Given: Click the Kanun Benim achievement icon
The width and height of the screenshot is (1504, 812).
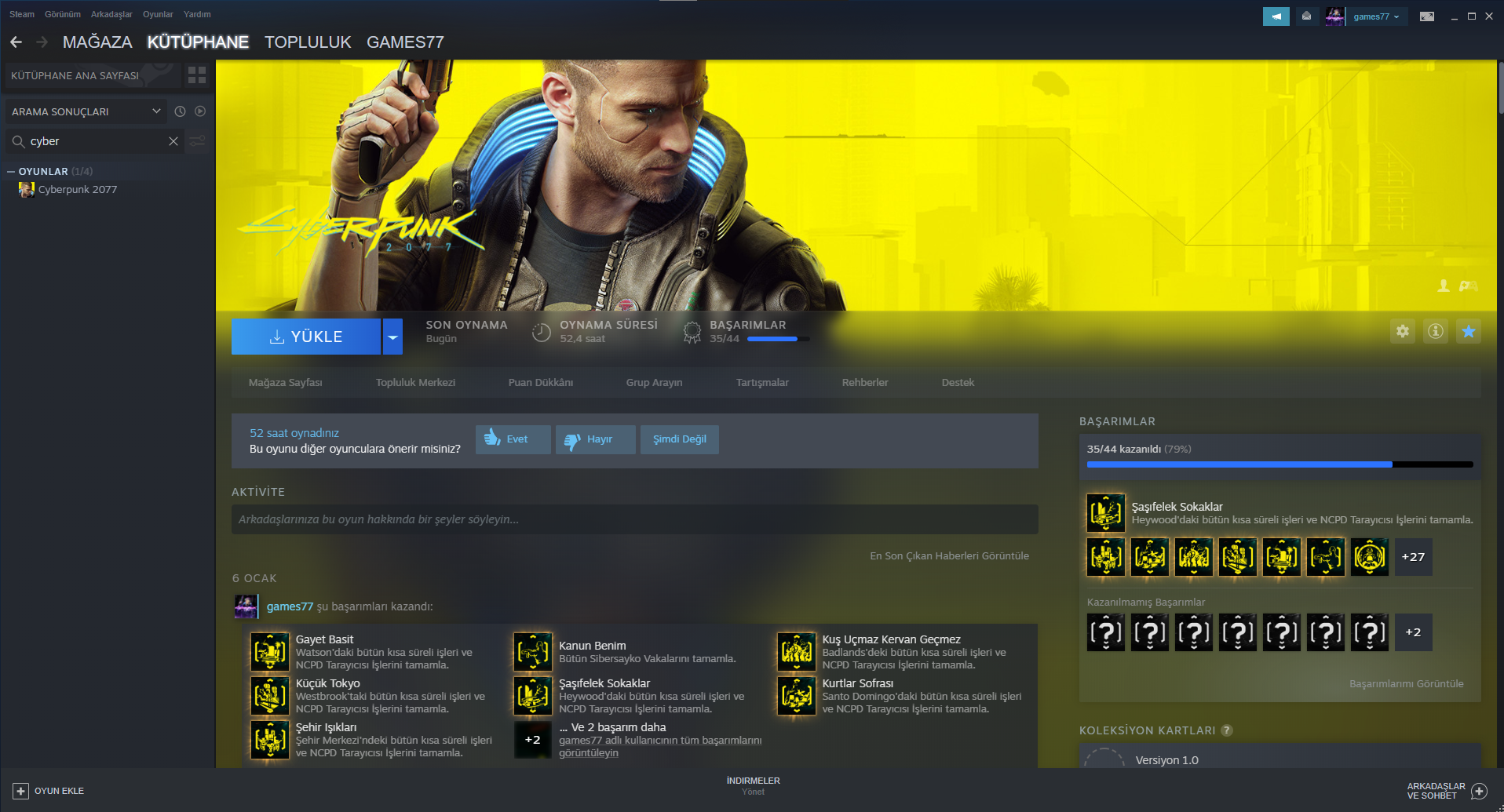Looking at the screenshot, I should [x=533, y=652].
